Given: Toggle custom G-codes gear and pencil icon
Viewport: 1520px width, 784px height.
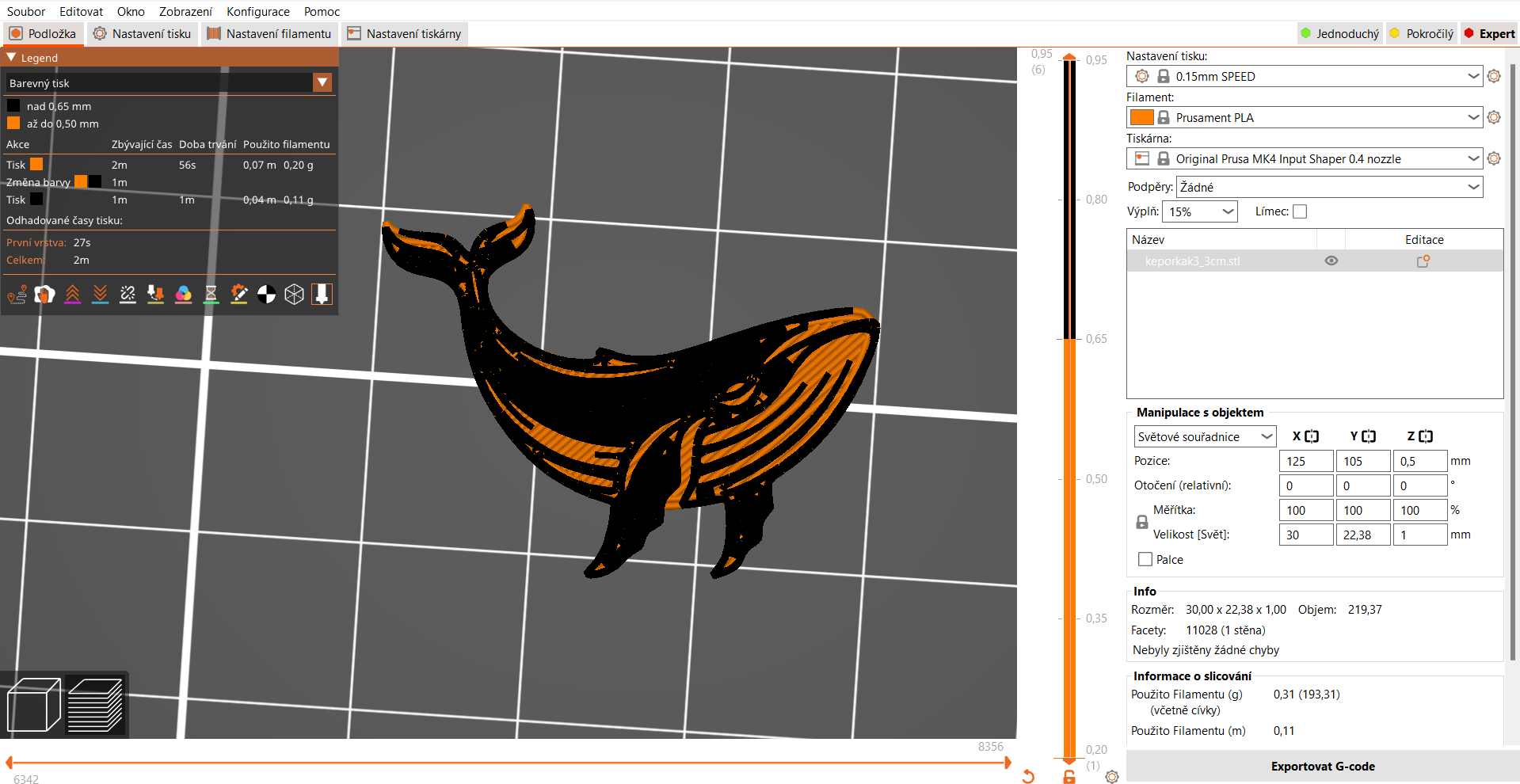Looking at the screenshot, I should click(238, 295).
